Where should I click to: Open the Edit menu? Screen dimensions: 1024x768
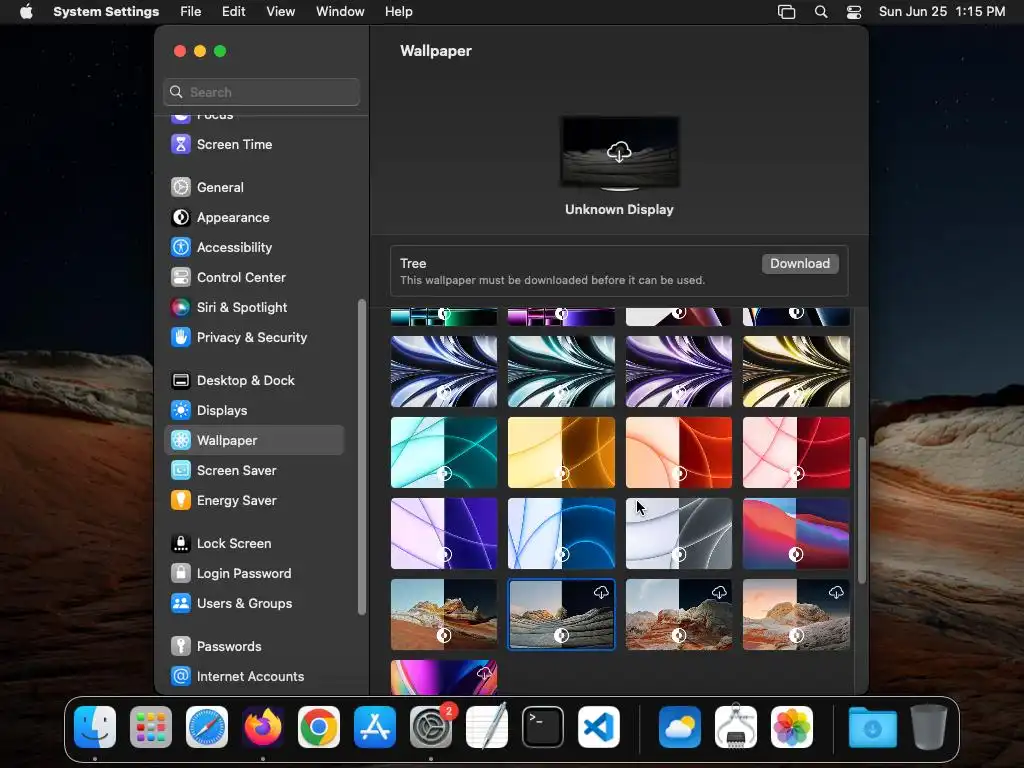coord(233,12)
